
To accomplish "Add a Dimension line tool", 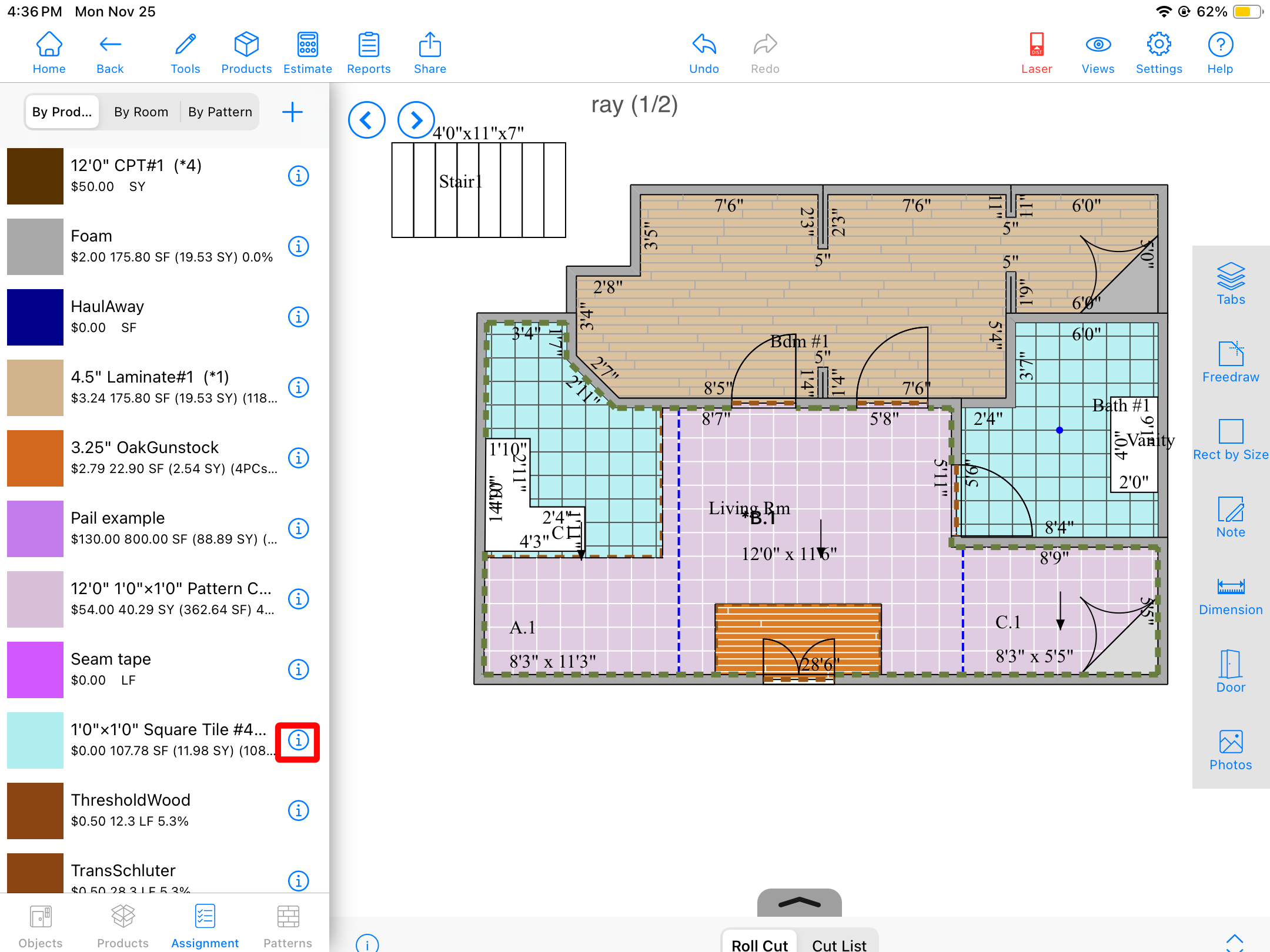I will [x=1230, y=595].
